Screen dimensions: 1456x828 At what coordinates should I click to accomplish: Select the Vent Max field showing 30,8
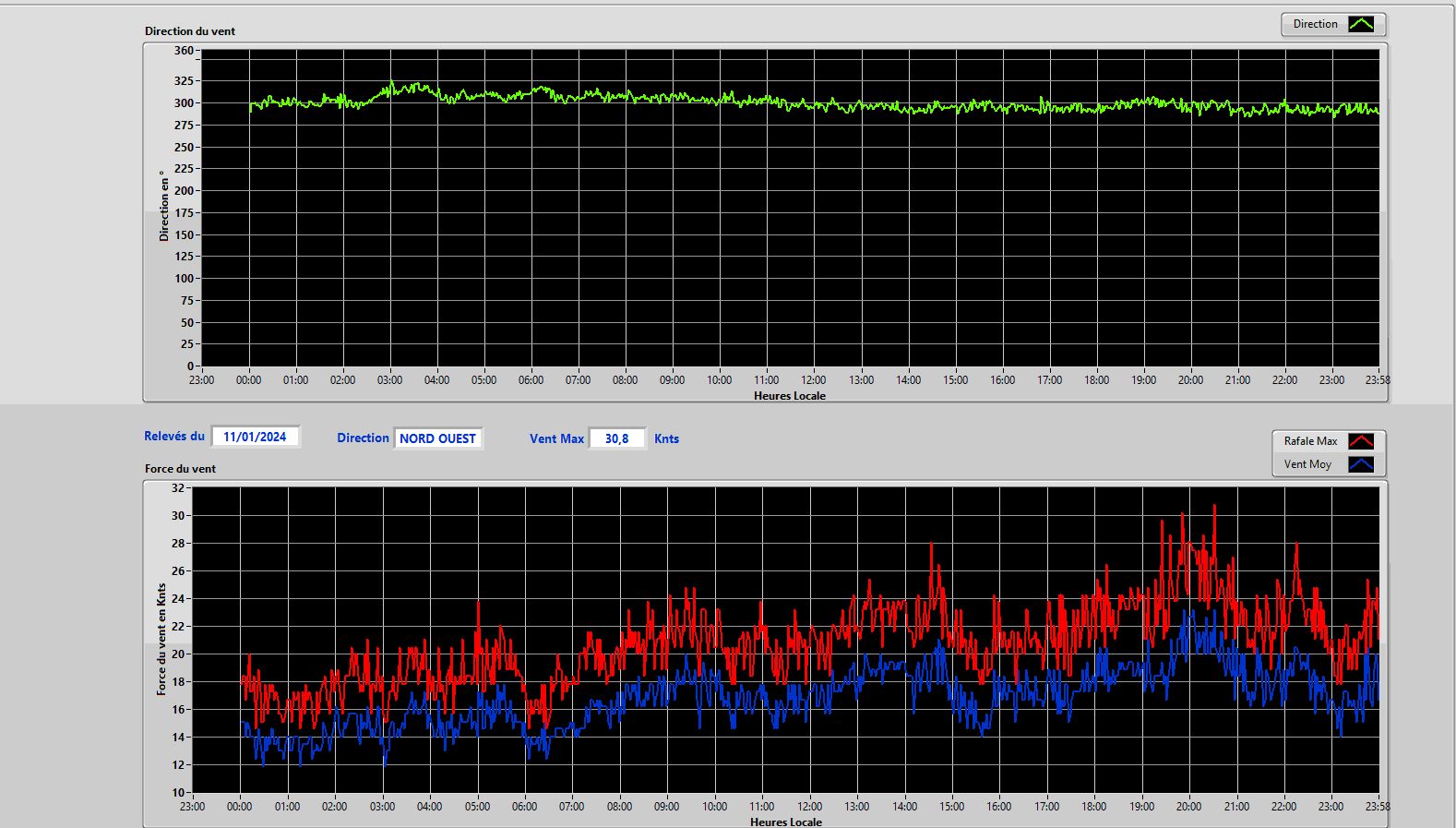(616, 438)
